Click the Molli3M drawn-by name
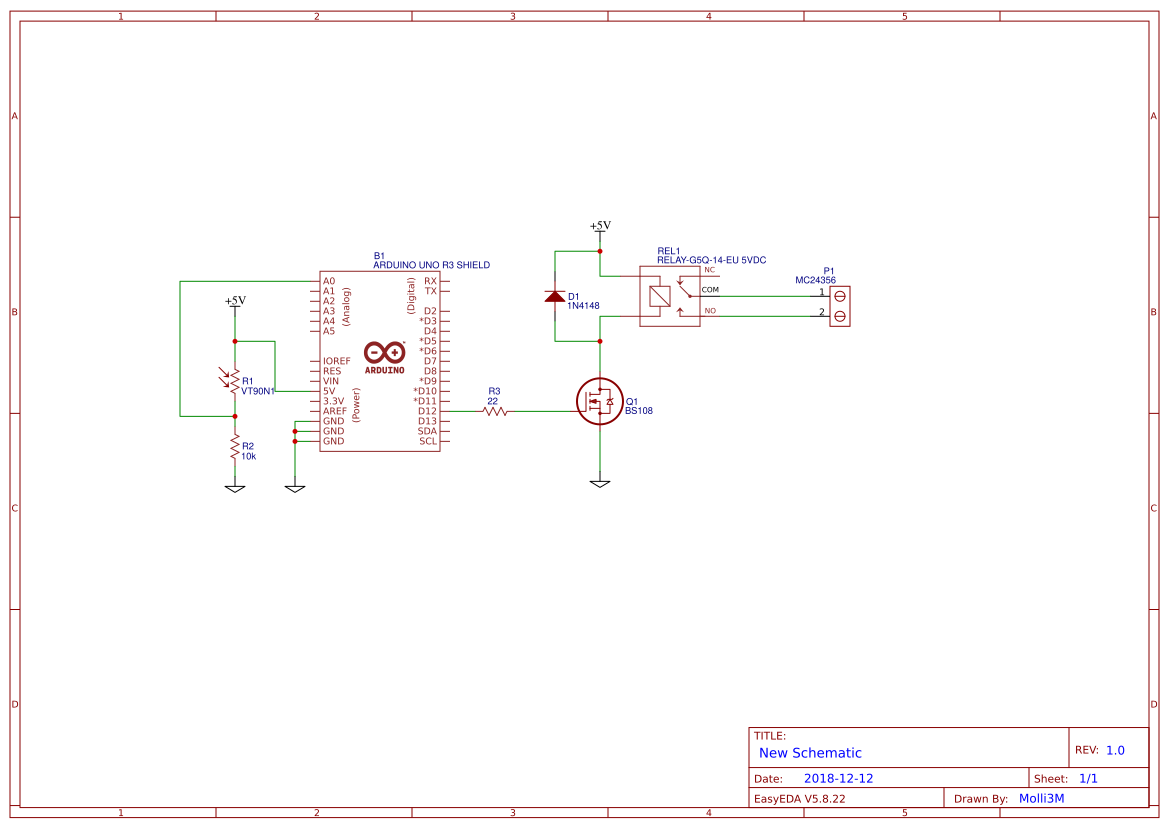The image size is (1169, 828). coord(1041,797)
